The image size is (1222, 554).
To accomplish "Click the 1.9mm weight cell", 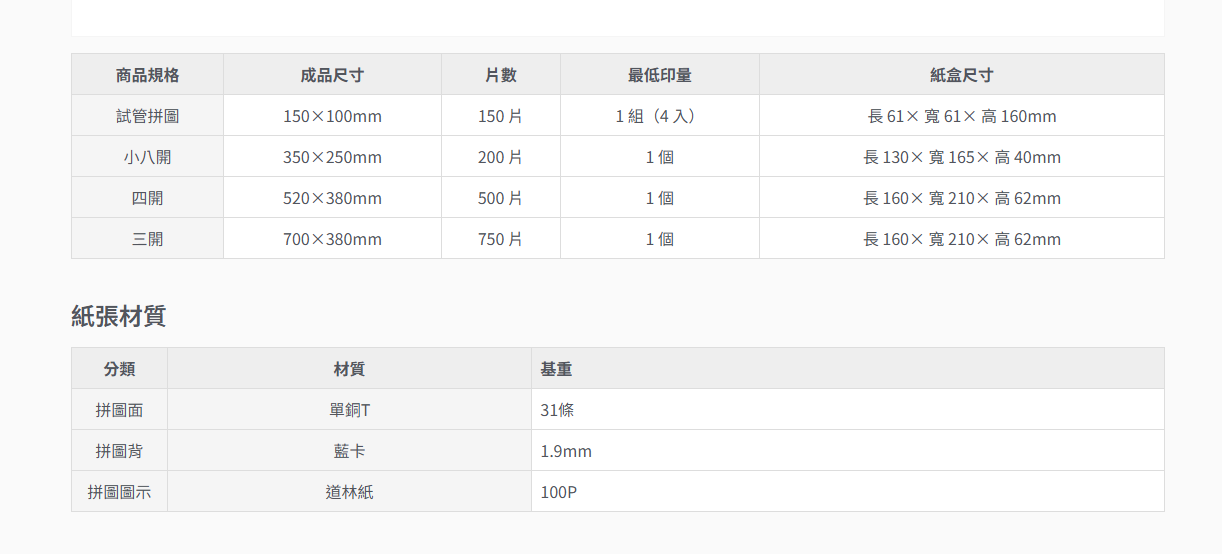I will (x=566, y=451).
